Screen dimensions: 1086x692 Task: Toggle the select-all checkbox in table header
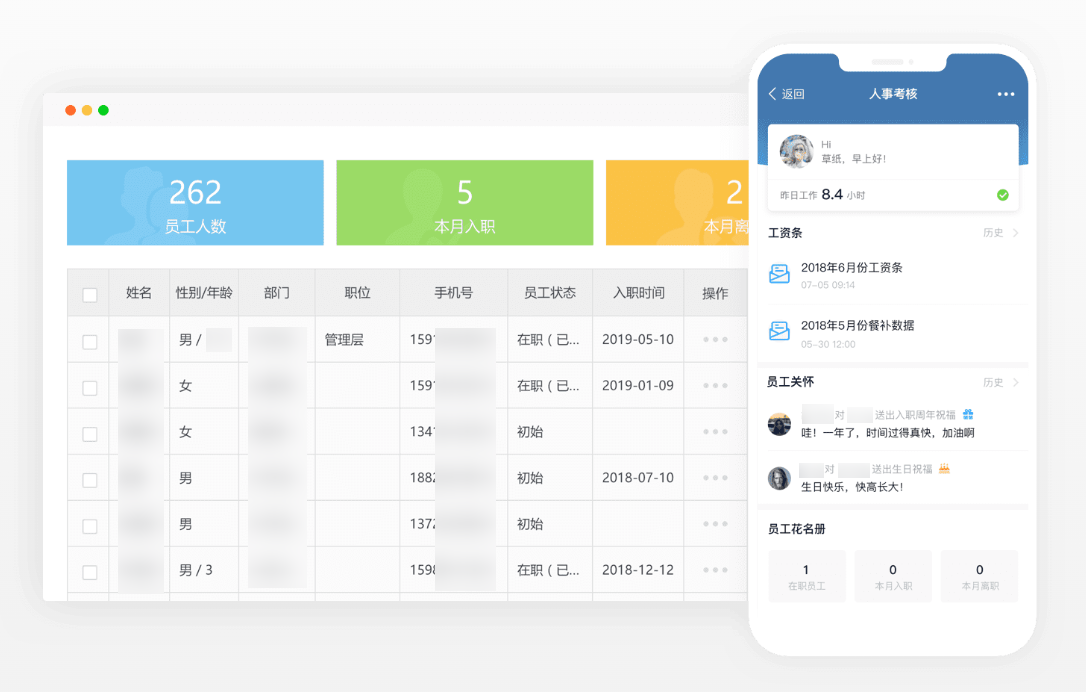coord(90,294)
